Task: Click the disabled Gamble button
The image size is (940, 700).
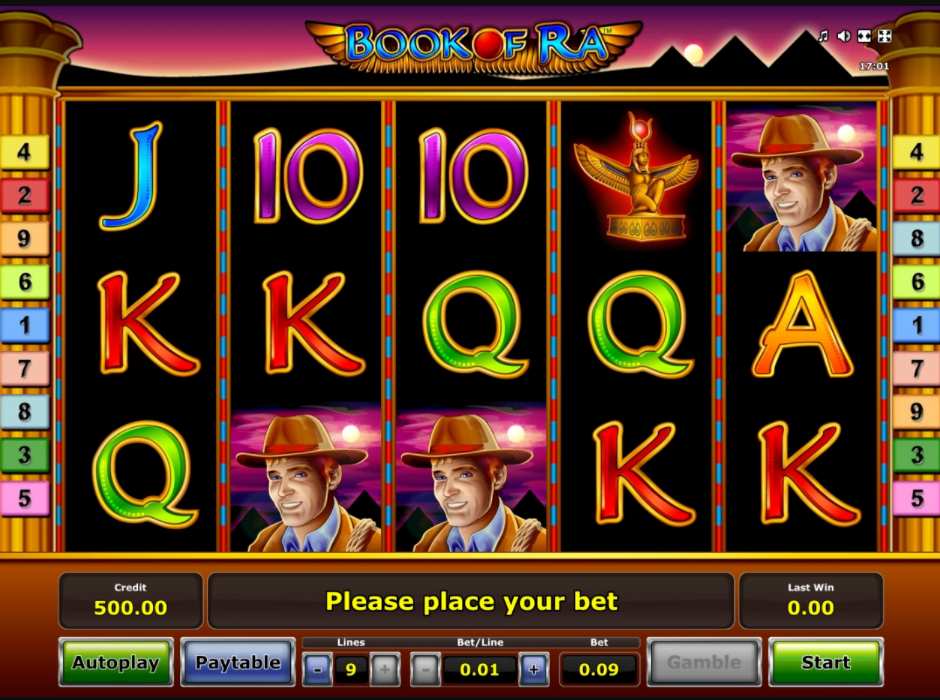Action: pos(704,662)
